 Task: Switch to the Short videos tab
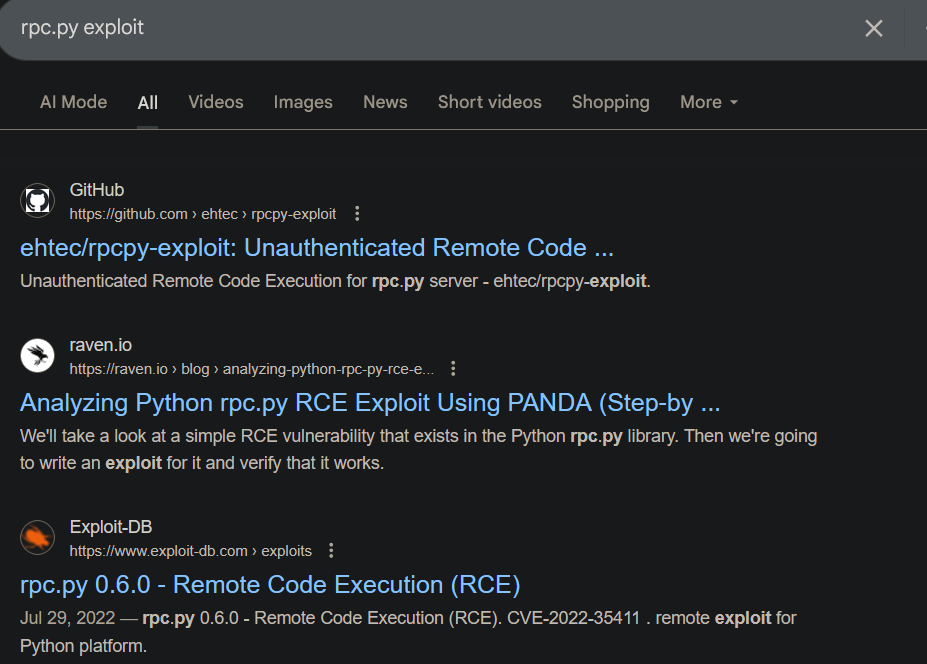[489, 102]
